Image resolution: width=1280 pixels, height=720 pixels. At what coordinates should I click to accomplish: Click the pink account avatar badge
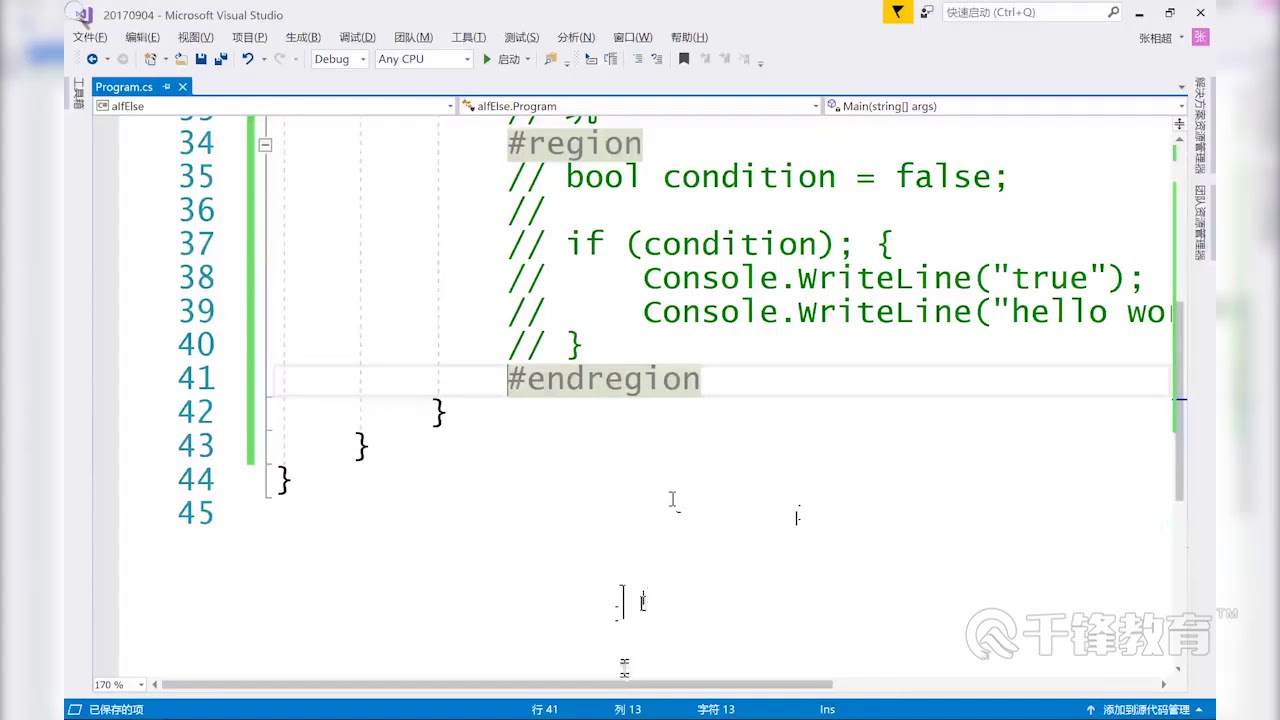(1201, 37)
